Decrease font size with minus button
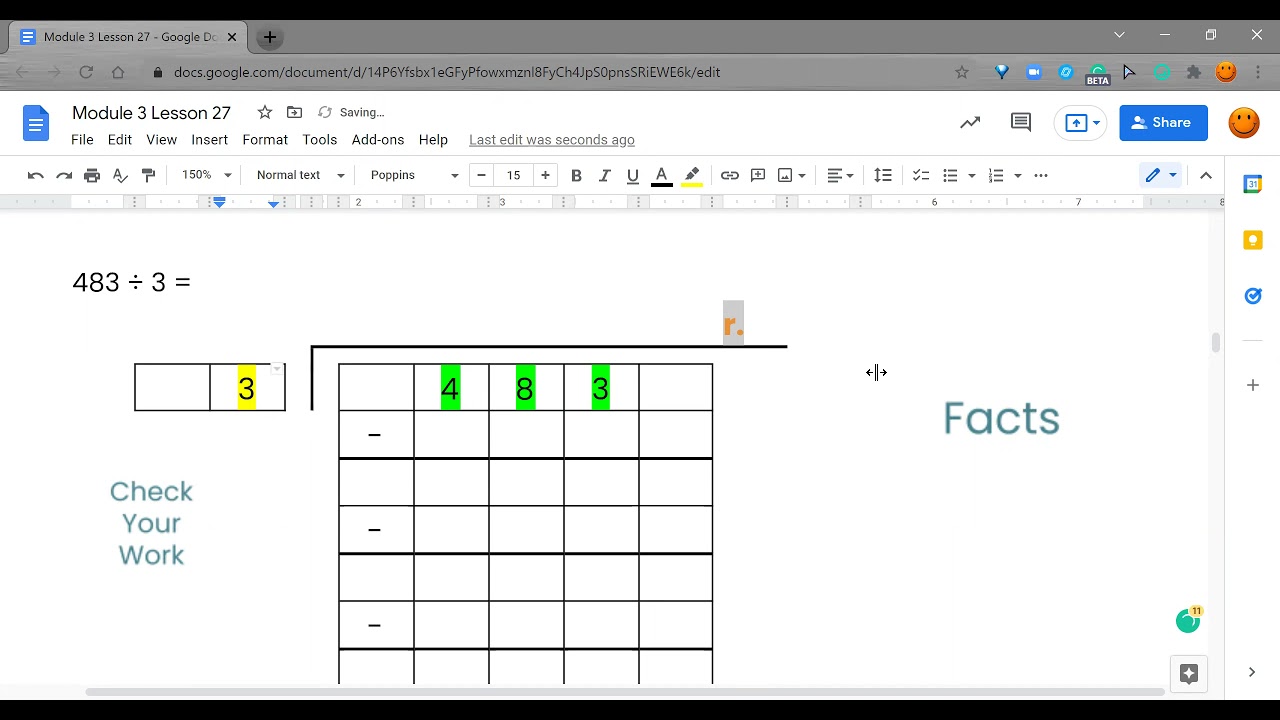1280x720 pixels. point(481,175)
